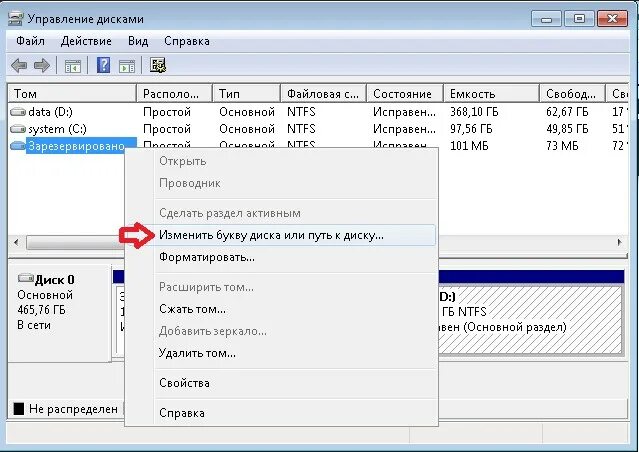Click the 101 МБ capacity cell

click(469, 146)
